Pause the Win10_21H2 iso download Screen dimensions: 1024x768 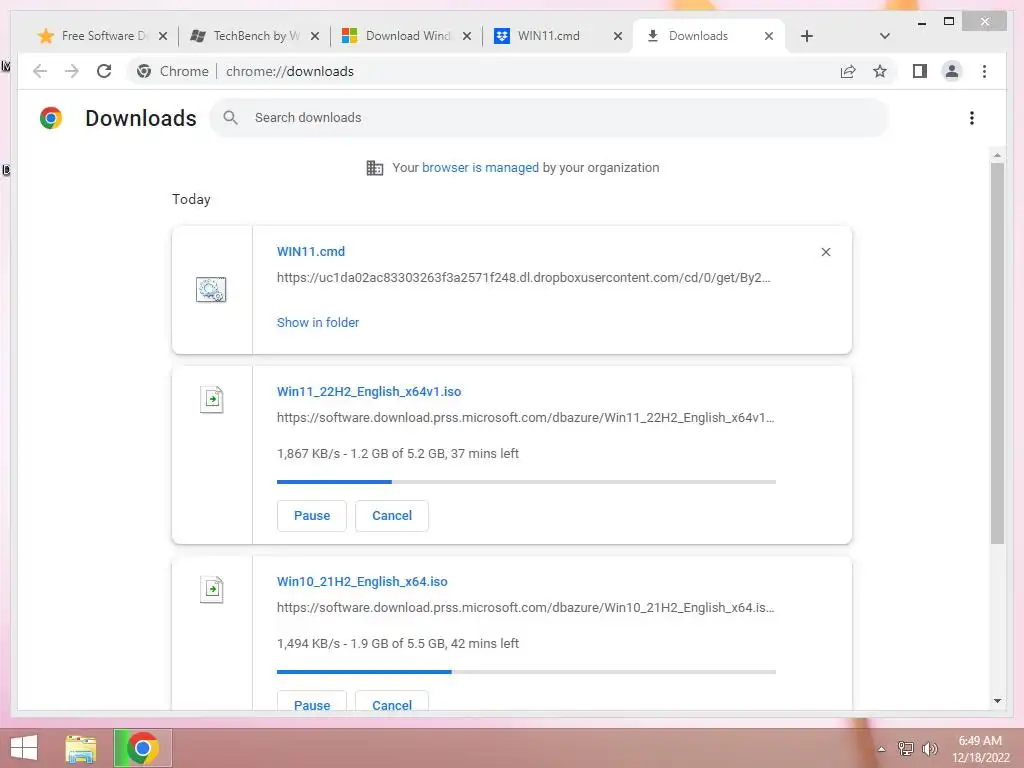[312, 702]
